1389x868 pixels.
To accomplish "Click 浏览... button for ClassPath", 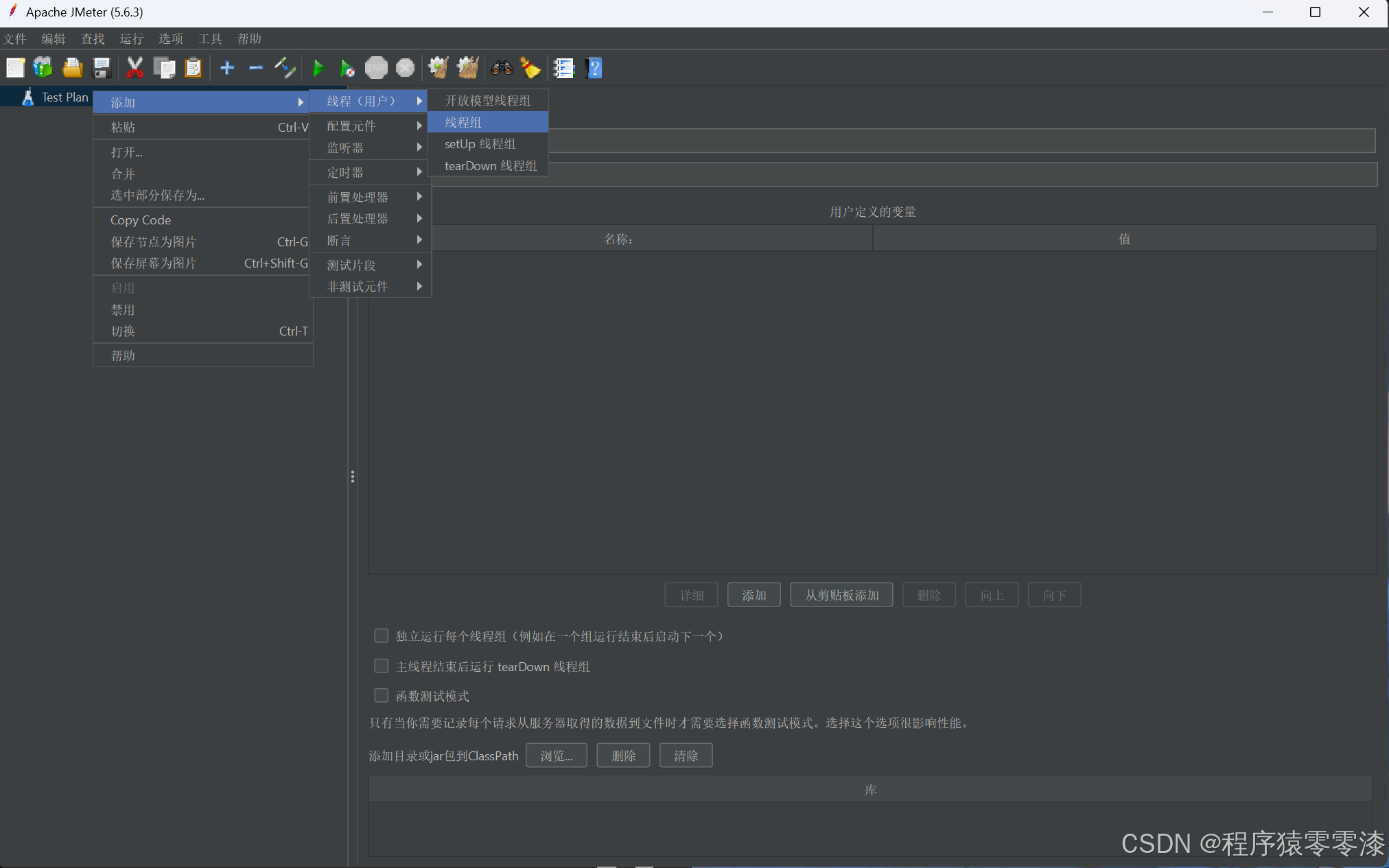I will (556, 755).
